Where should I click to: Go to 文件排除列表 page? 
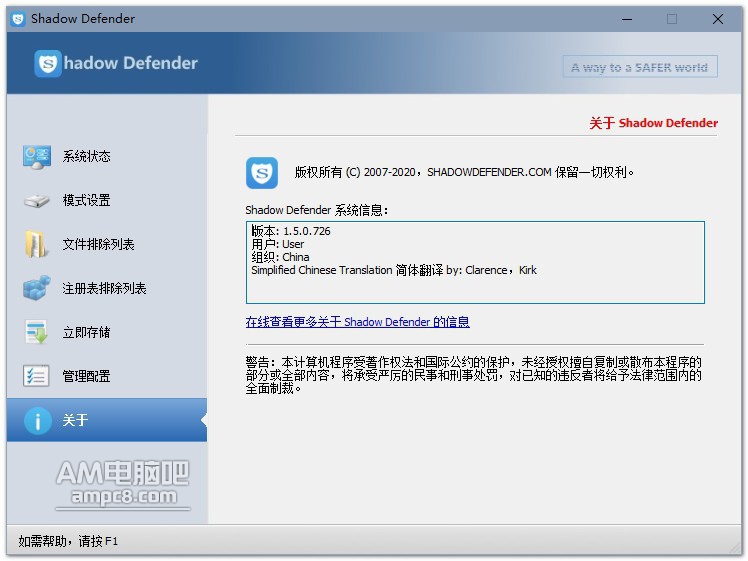[107, 244]
